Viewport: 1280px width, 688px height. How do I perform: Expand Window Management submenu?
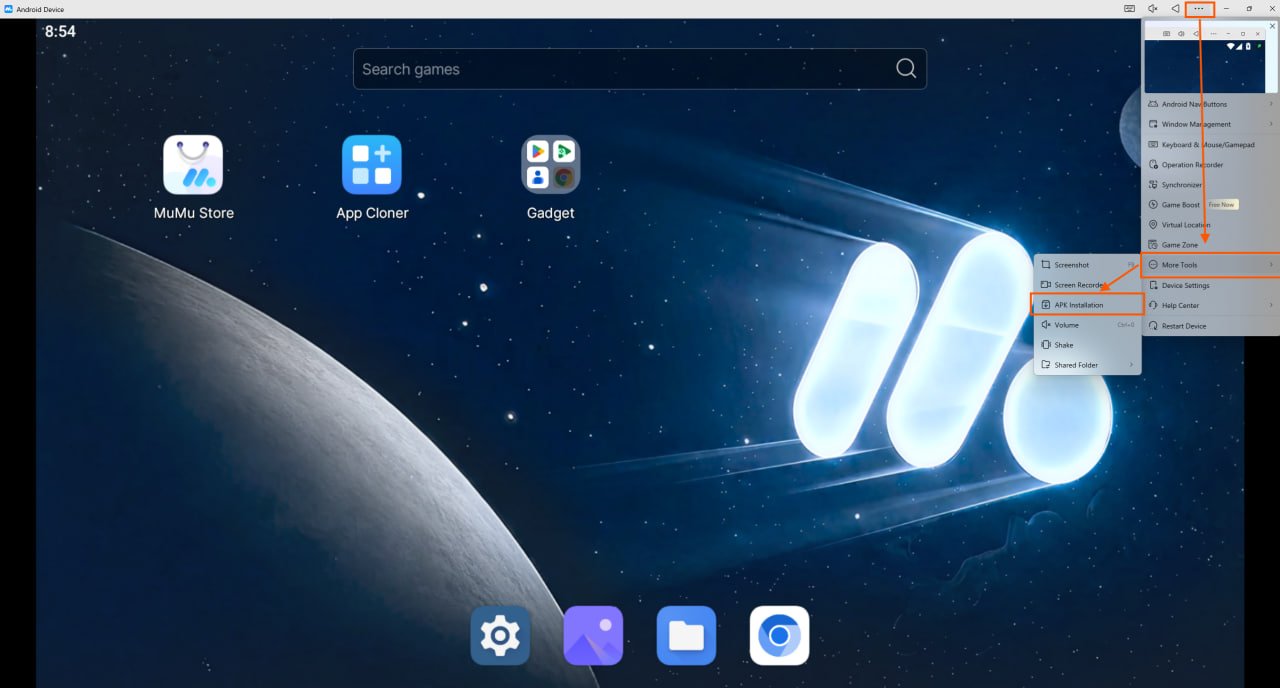1211,124
